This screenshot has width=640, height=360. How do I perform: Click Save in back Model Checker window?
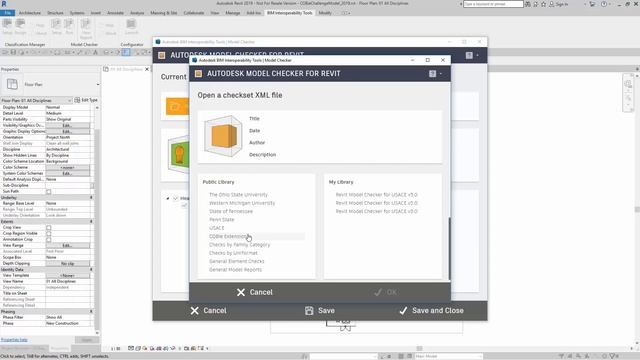point(320,311)
